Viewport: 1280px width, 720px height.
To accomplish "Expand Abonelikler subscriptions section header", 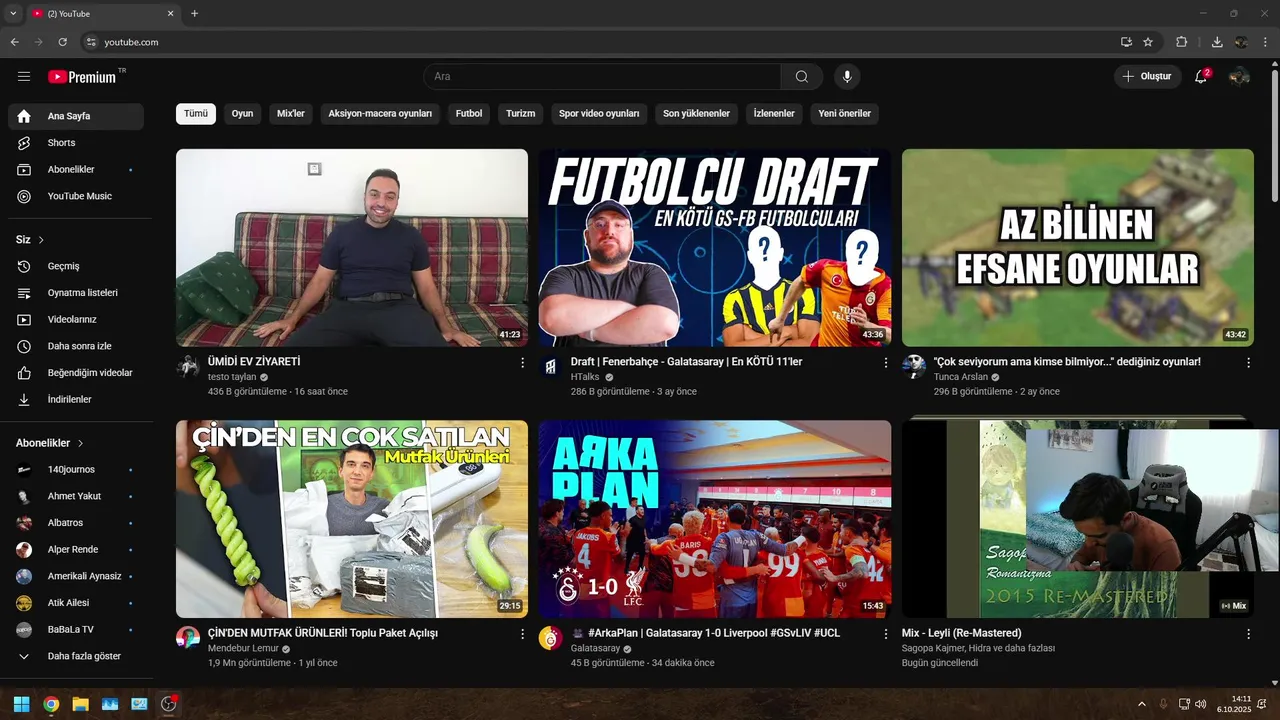I will point(50,443).
